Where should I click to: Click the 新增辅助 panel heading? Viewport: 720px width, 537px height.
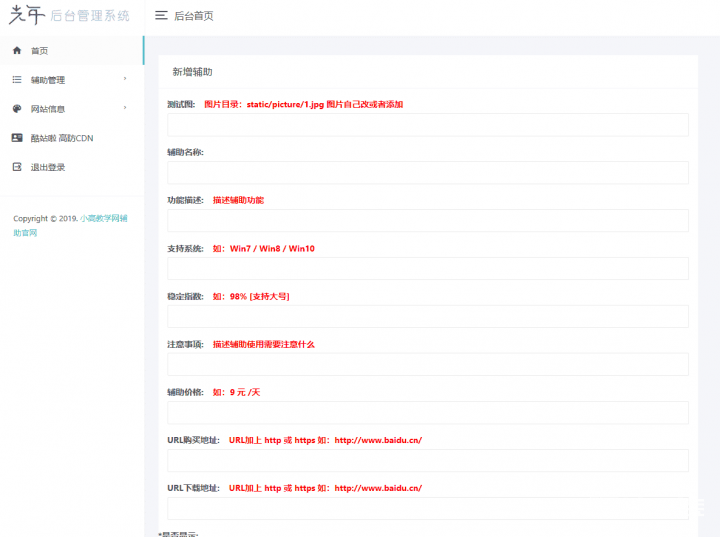tap(192, 72)
